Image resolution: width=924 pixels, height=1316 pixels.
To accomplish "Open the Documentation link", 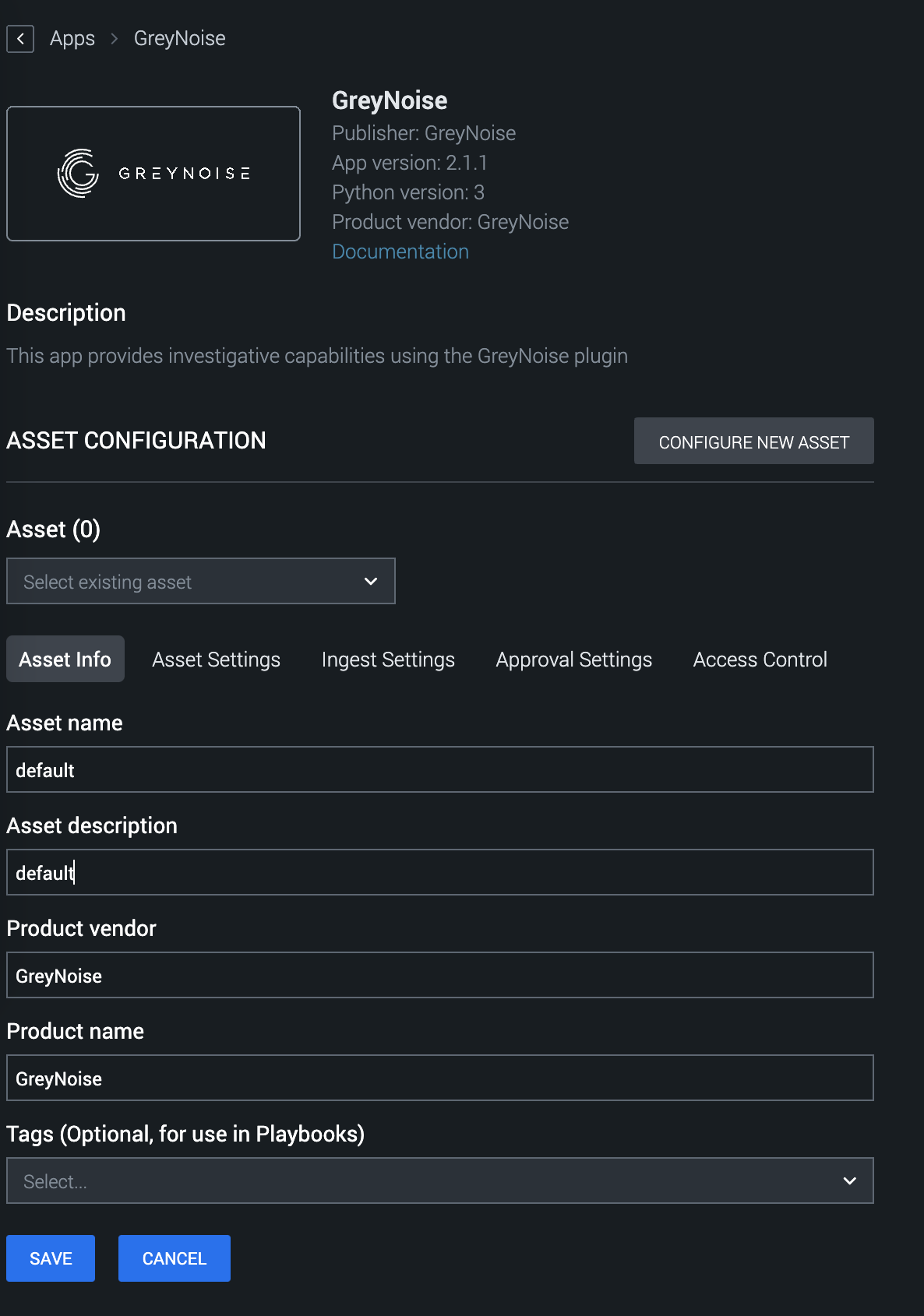I will click(400, 252).
